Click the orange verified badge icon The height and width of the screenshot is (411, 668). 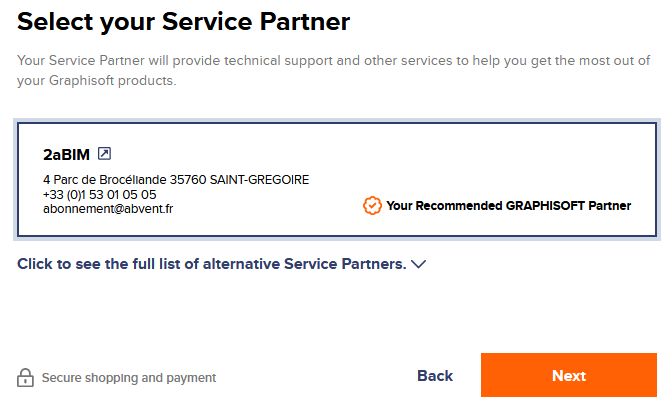(372, 206)
